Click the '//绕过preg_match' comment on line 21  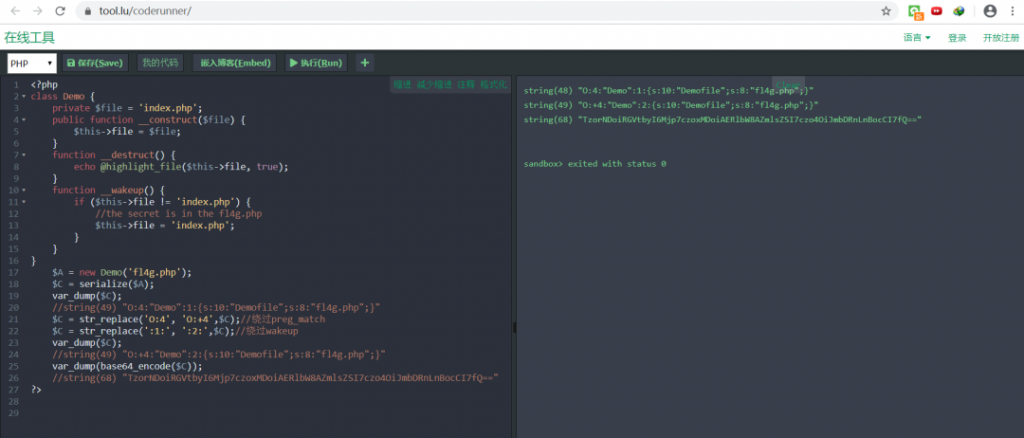(283, 319)
